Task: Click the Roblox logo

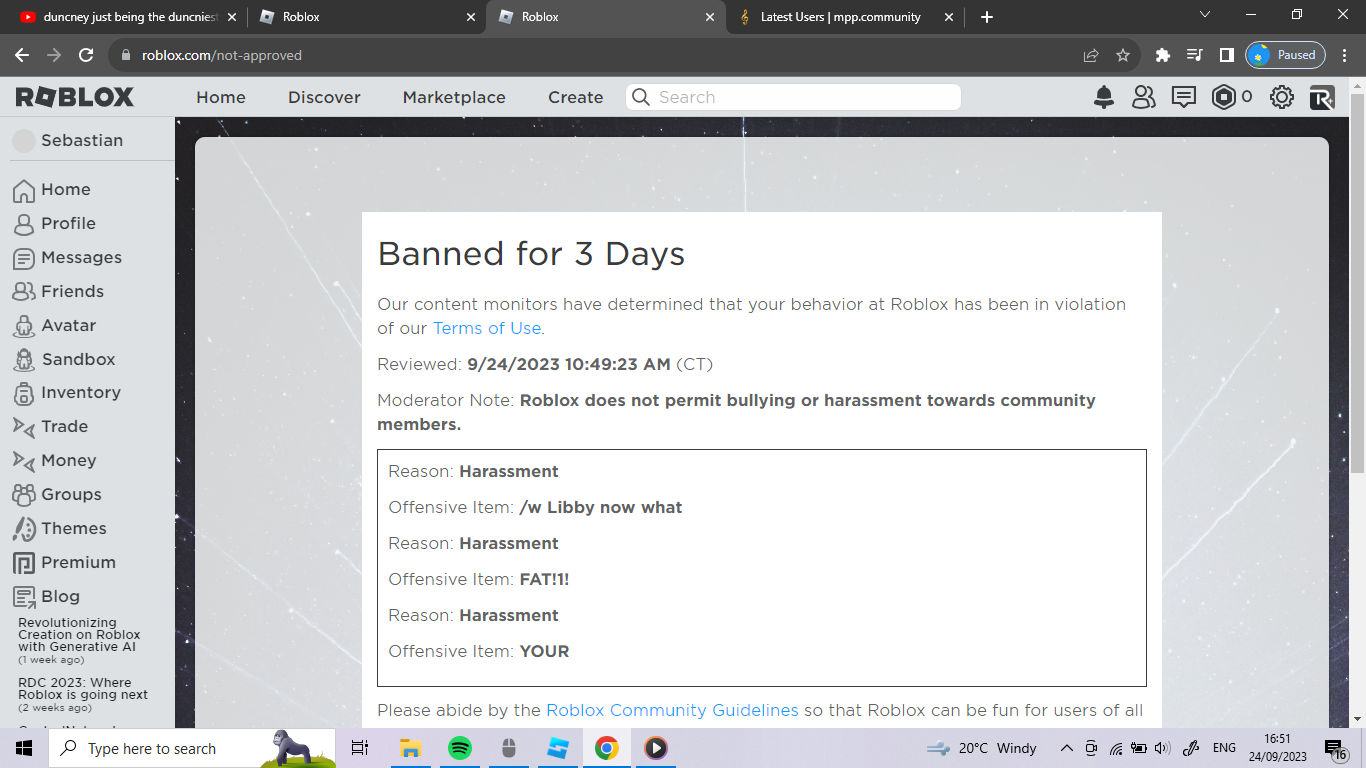Action: (75, 97)
